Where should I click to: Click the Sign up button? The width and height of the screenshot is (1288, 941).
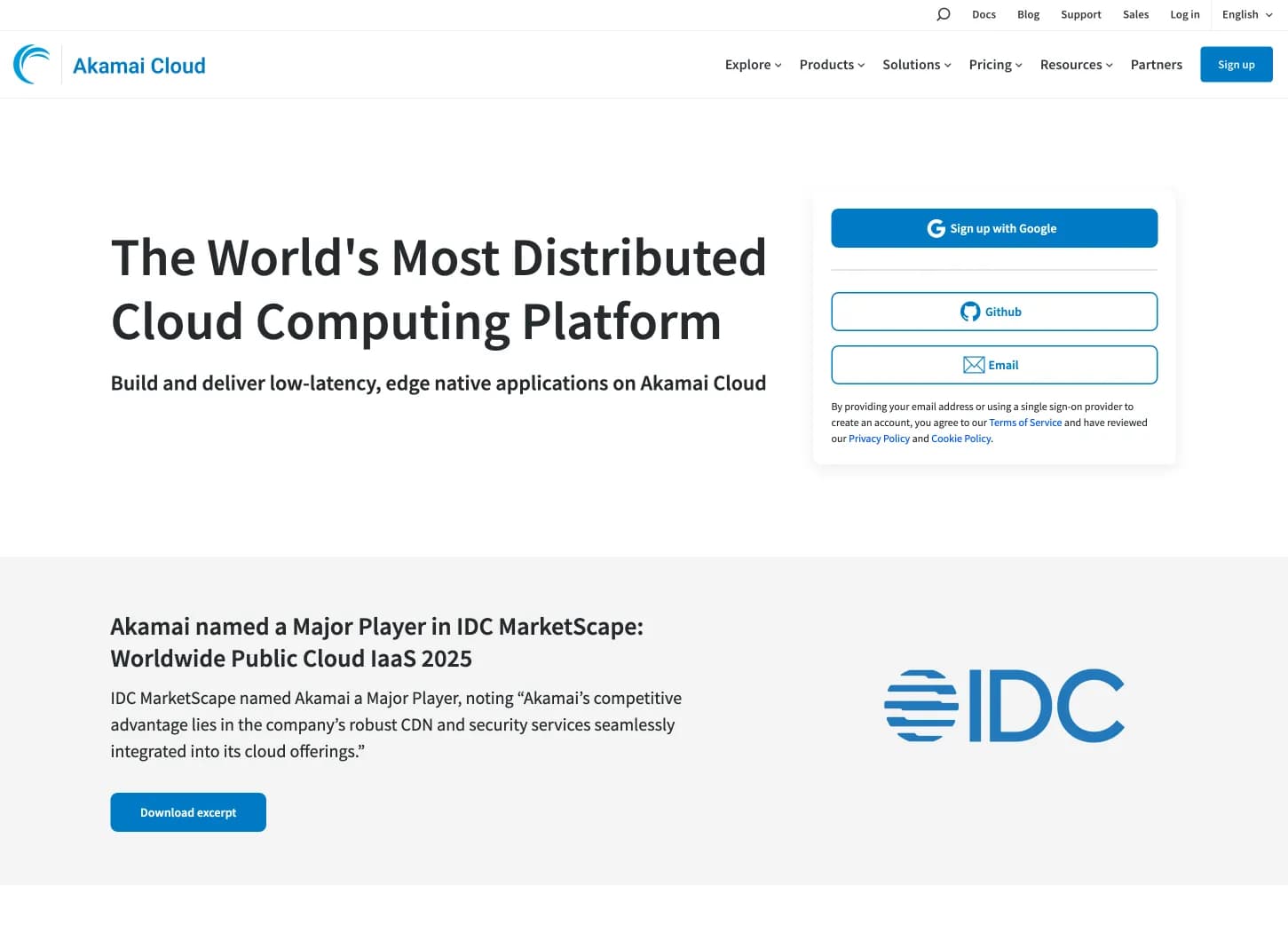[1236, 64]
